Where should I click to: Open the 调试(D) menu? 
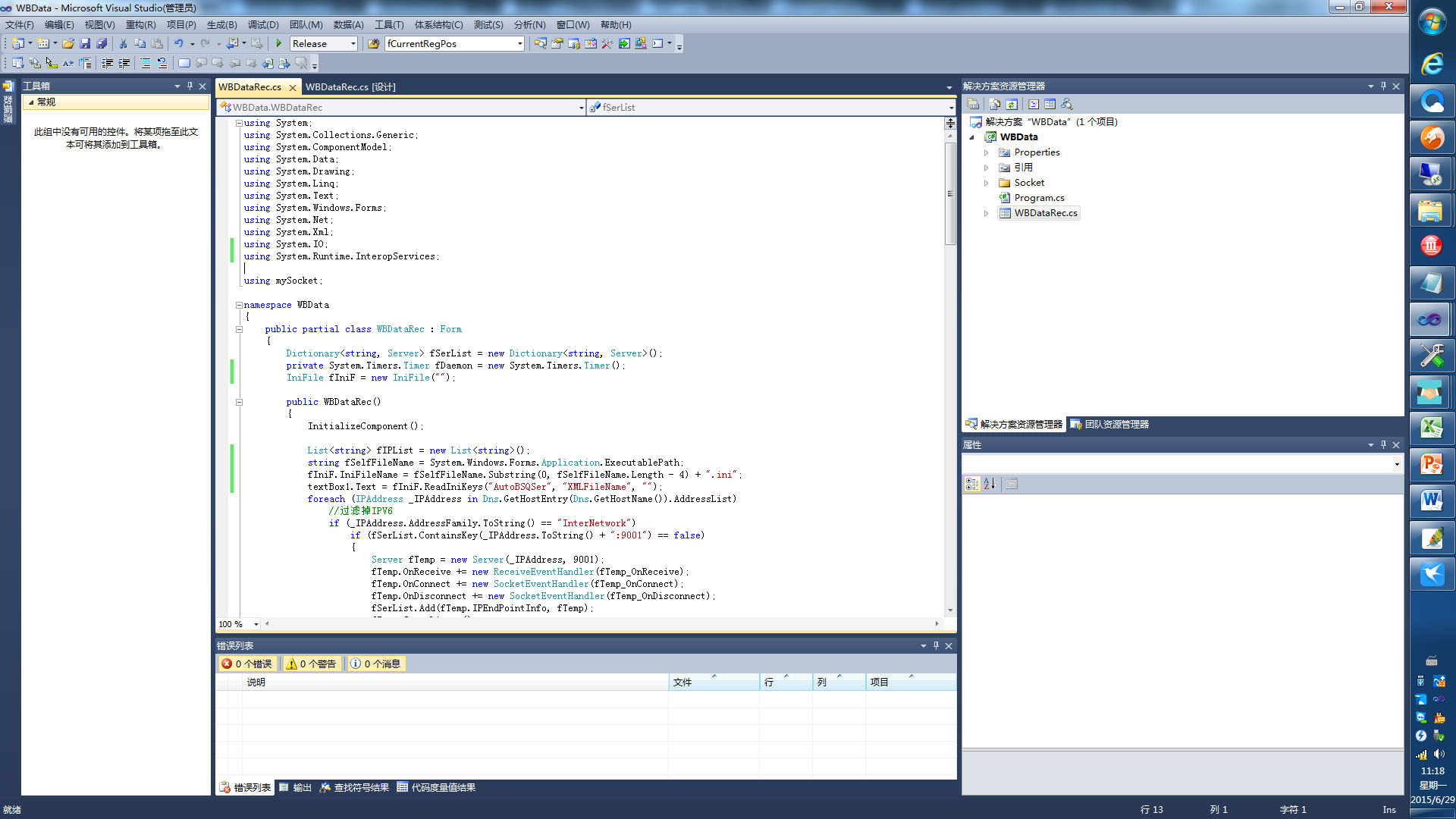[x=263, y=25]
